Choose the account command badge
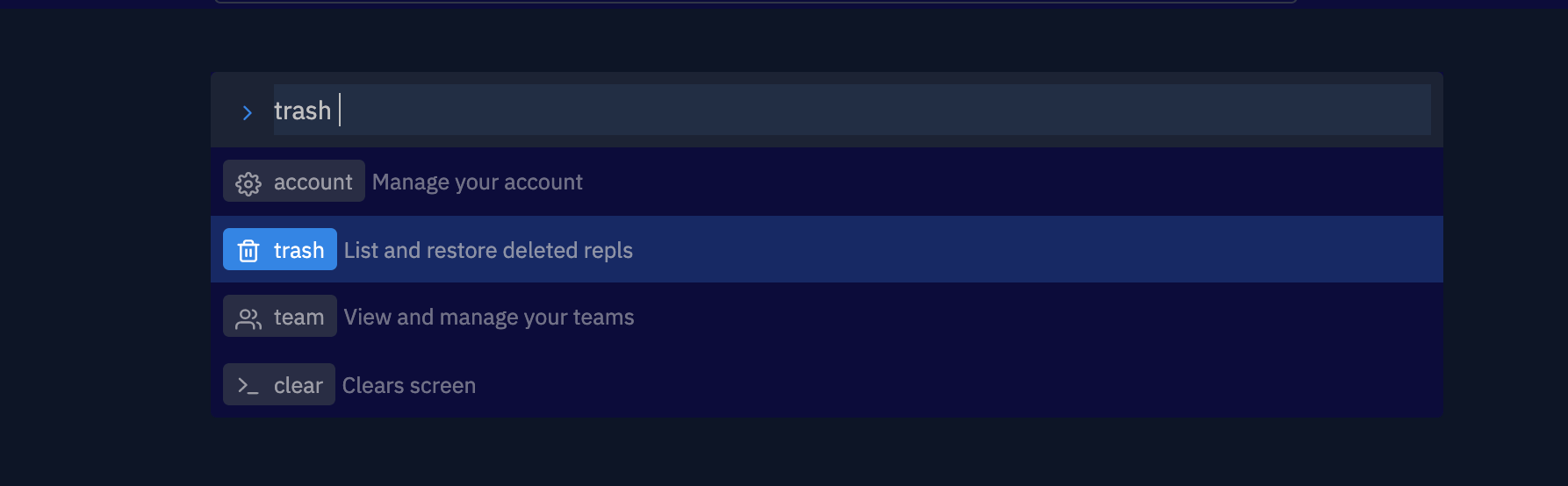1568x486 pixels. pos(294,181)
